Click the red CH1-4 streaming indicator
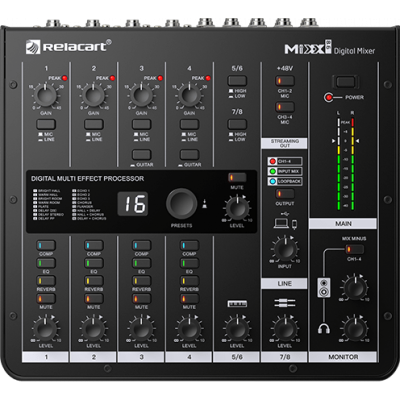The width and height of the screenshot is (400, 400). (x=272, y=161)
